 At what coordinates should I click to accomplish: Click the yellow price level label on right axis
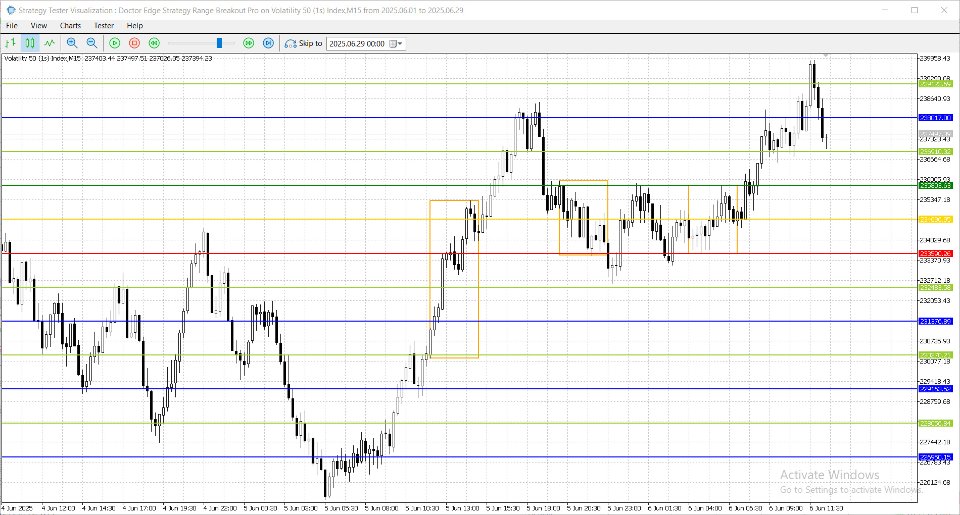(x=936, y=219)
